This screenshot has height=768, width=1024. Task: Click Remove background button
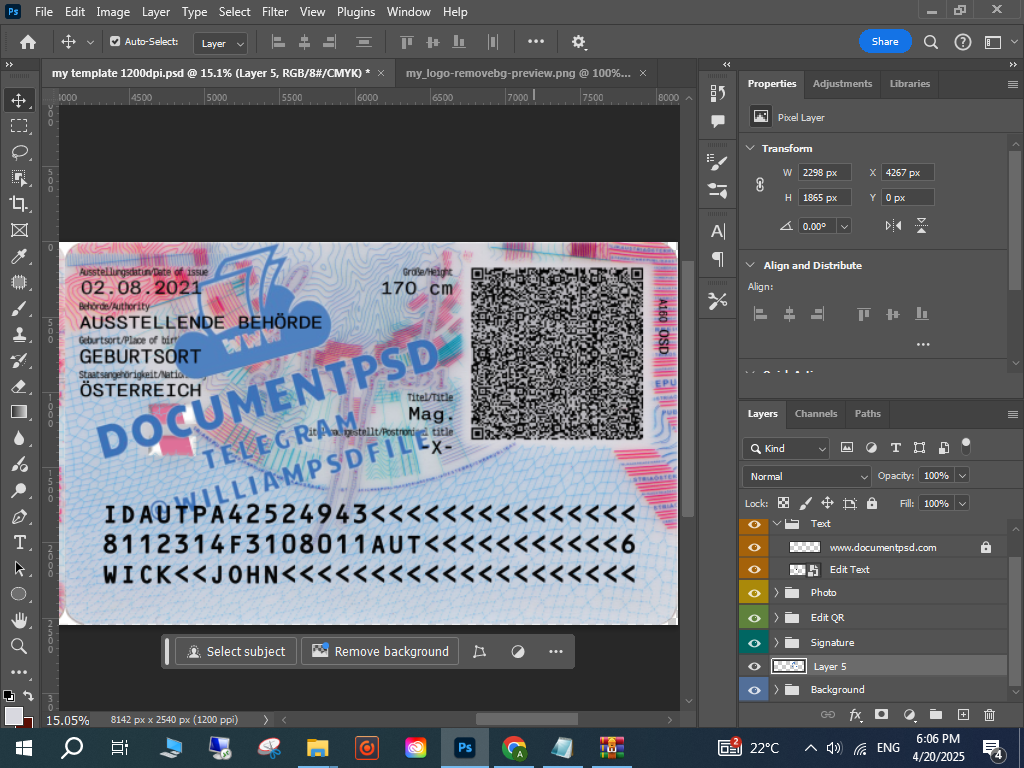[380, 651]
